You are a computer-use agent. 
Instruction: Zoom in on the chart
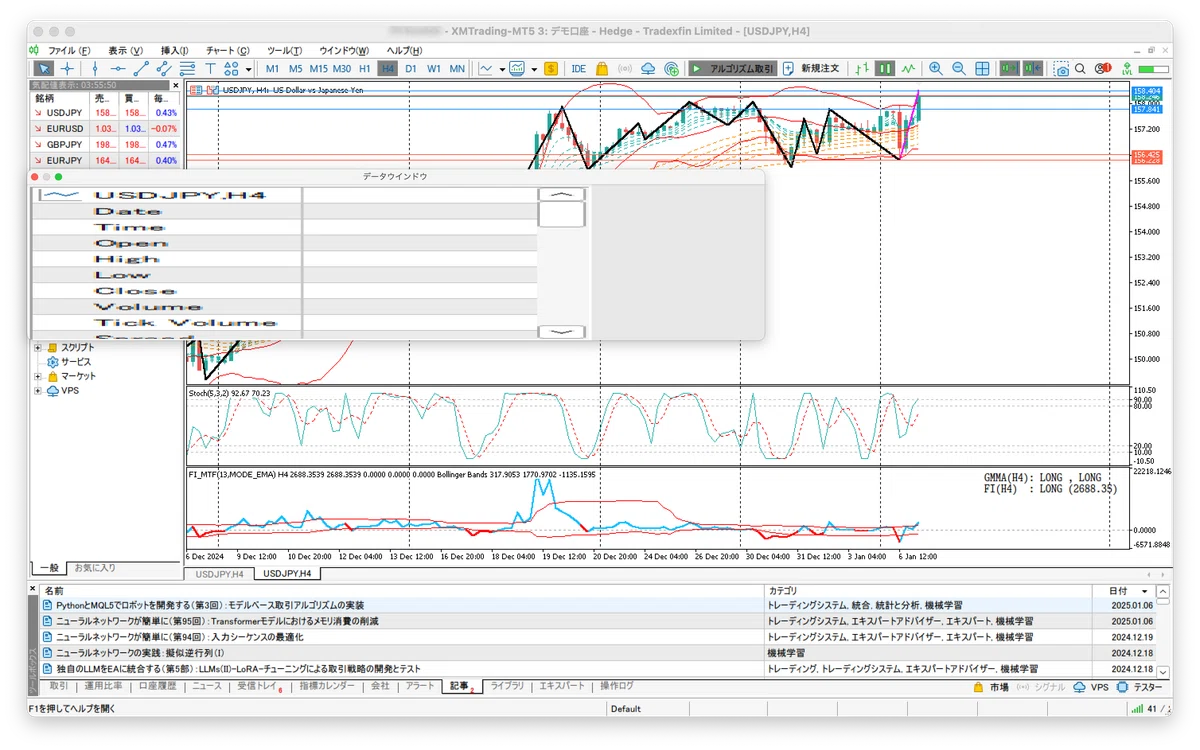coord(936,69)
